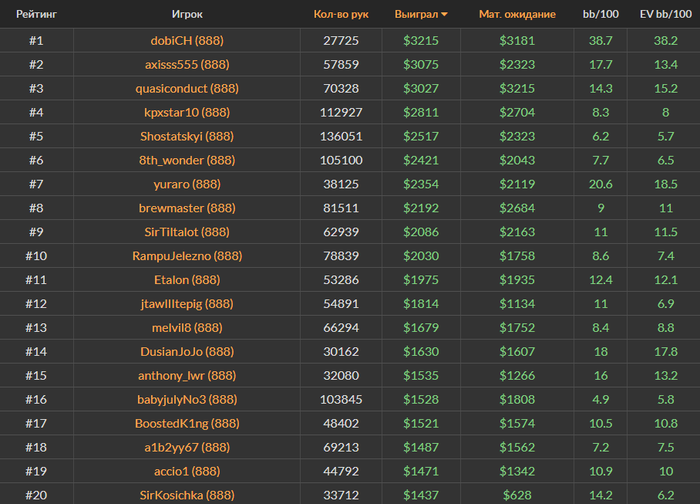The width and height of the screenshot is (700, 504).
Task: Open player BoostedK1ng (888) profile
Action: tap(187, 424)
